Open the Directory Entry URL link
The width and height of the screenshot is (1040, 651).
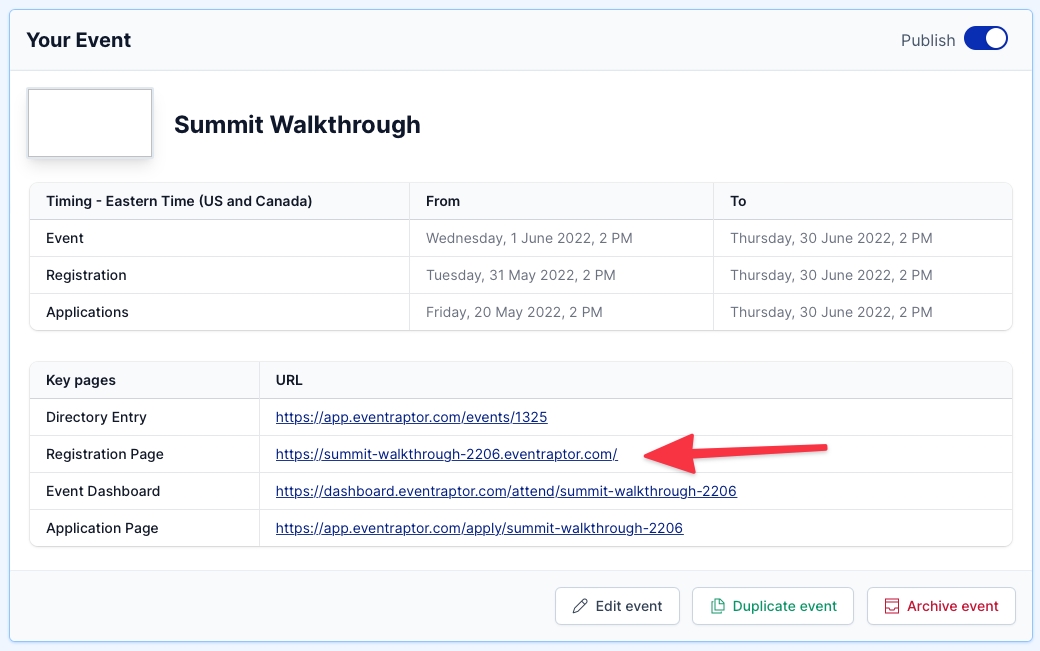pyautogui.click(x=411, y=417)
